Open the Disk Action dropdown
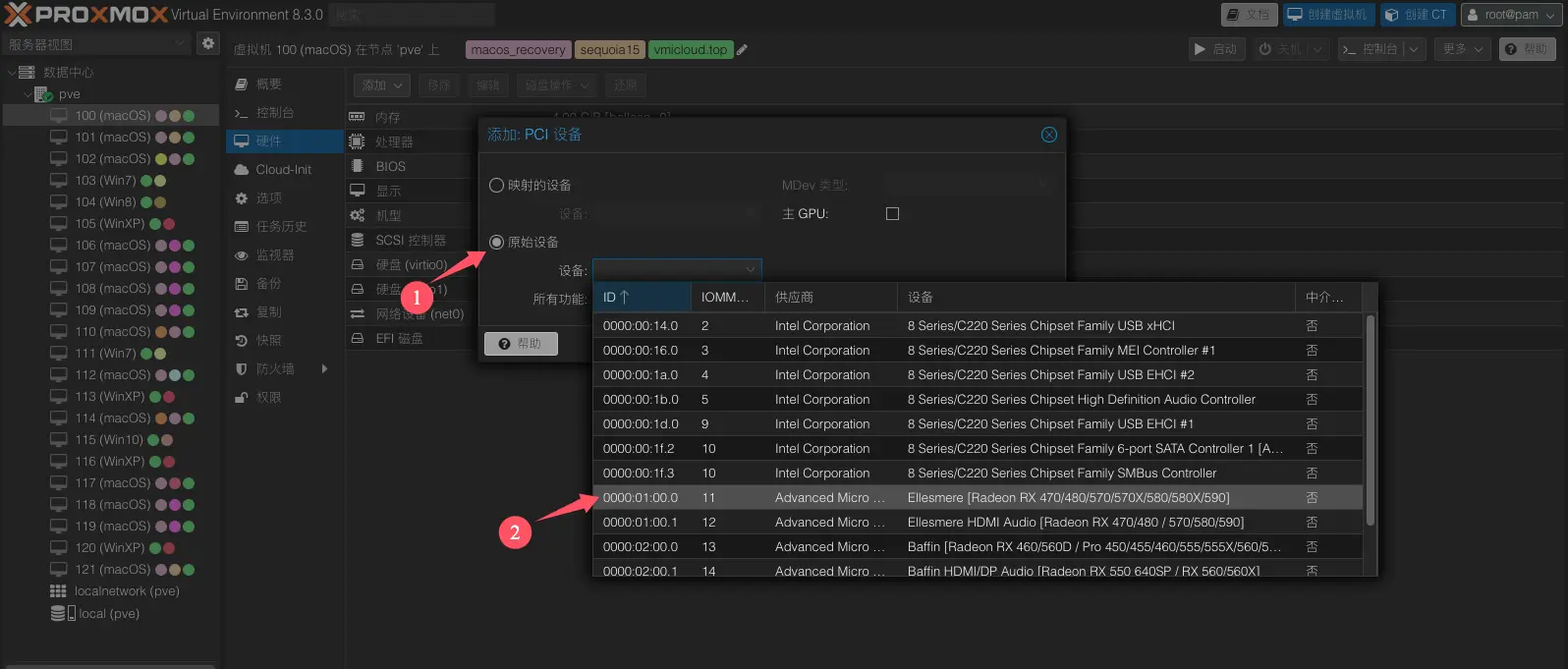This screenshot has width=1568, height=669. click(x=556, y=85)
